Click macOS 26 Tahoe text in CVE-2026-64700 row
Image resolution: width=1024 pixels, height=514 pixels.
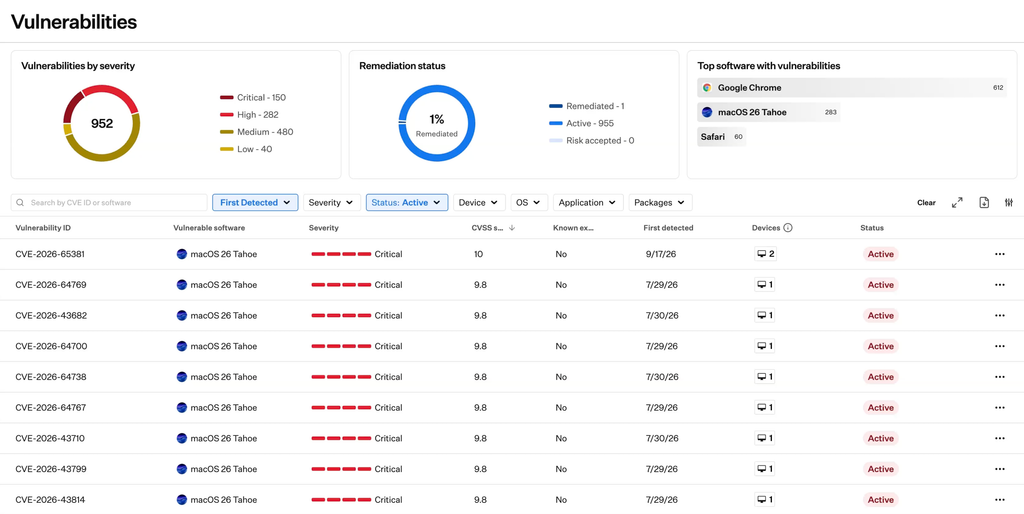point(223,346)
